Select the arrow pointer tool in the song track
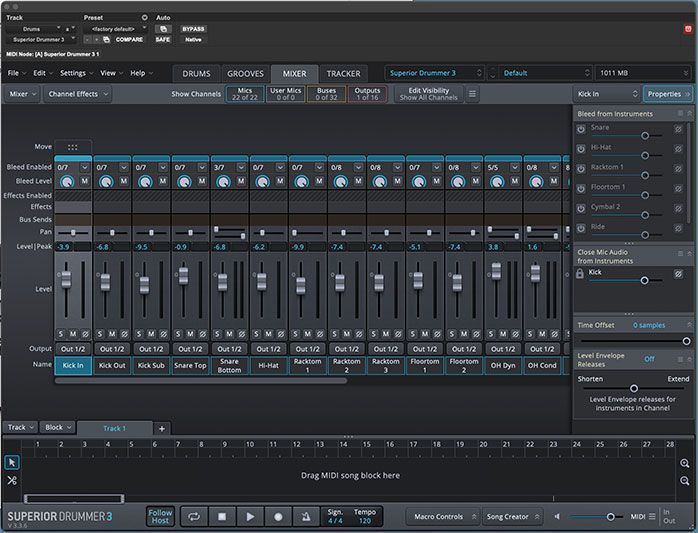This screenshot has width=698, height=533. pyautogui.click(x=12, y=463)
